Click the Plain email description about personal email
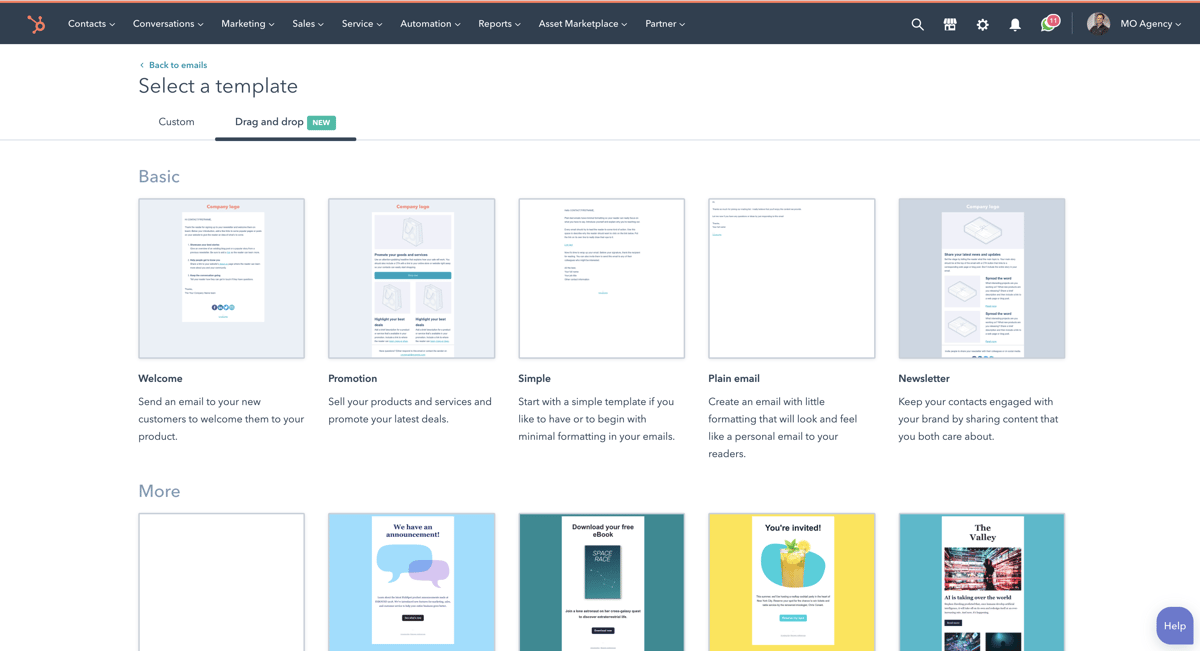 (783, 428)
